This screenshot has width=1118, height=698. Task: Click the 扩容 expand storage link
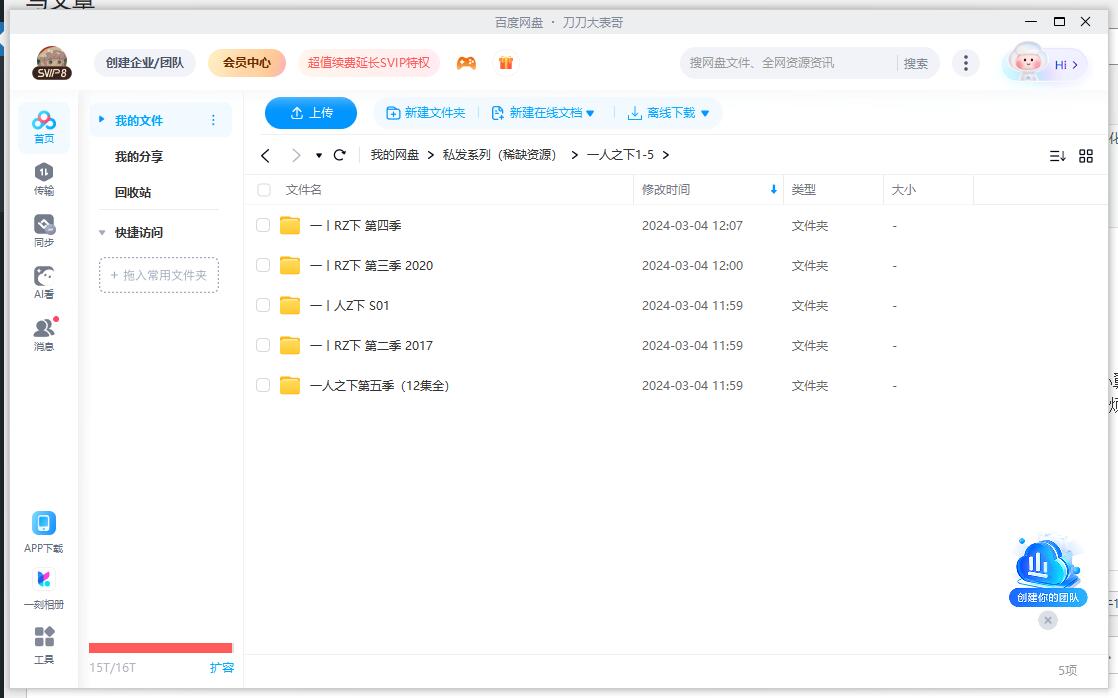222,667
